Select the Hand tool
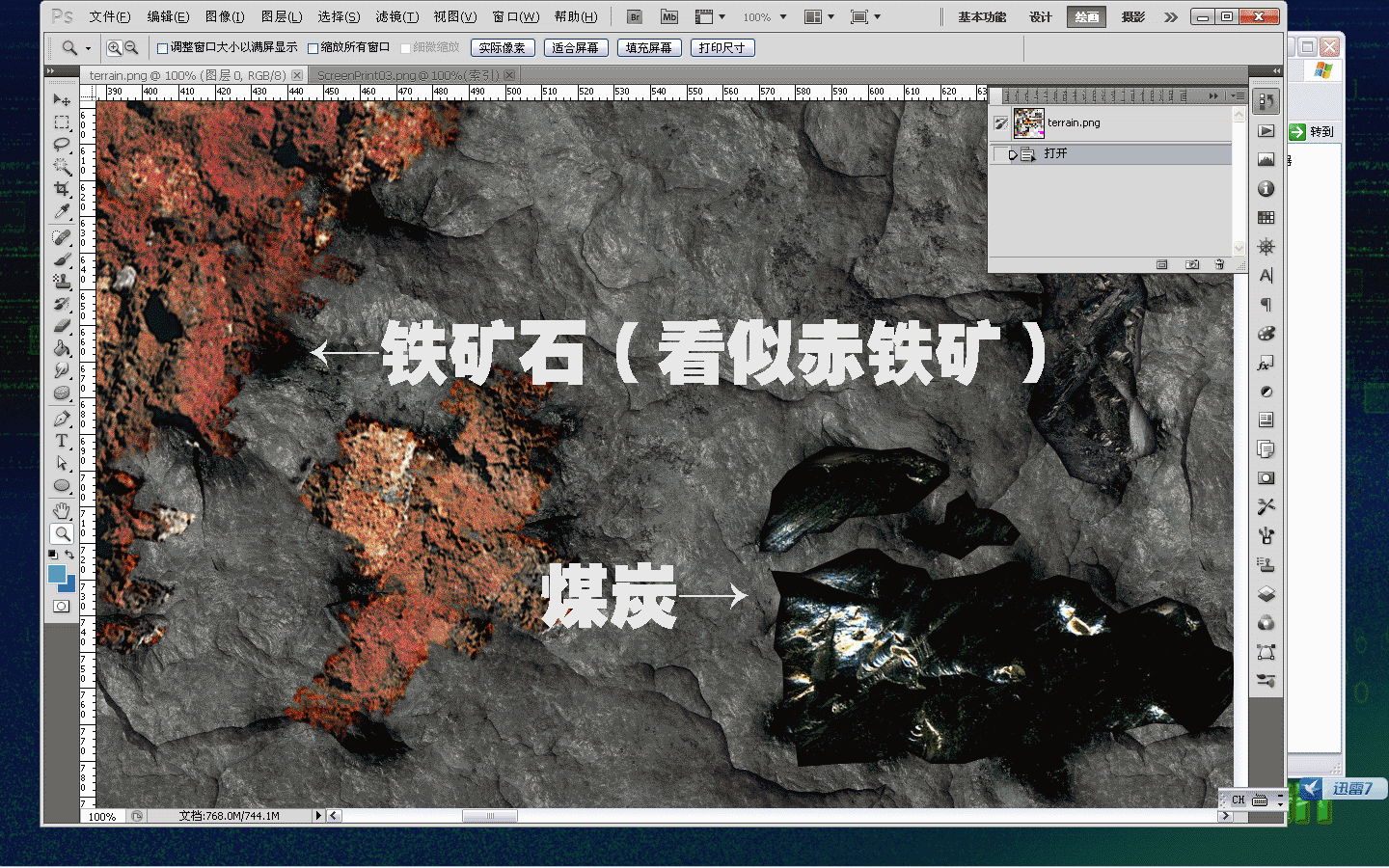 click(x=62, y=511)
